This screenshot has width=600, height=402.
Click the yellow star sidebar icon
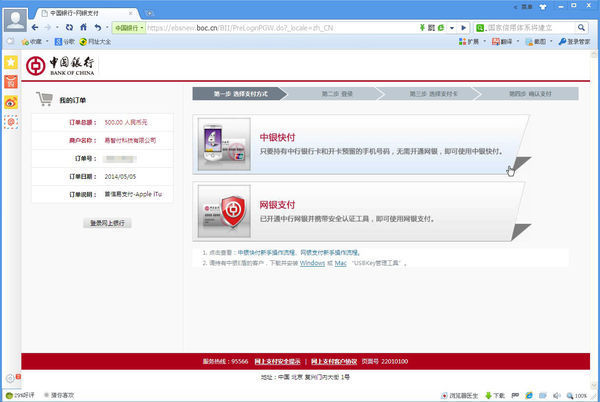point(11,62)
